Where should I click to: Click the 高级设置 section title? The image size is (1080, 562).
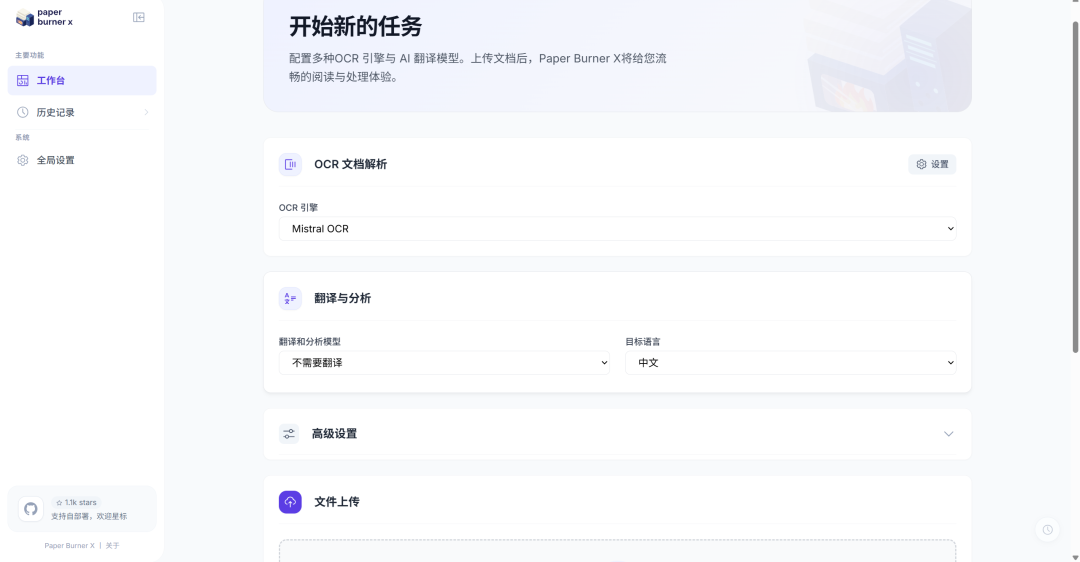334,434
